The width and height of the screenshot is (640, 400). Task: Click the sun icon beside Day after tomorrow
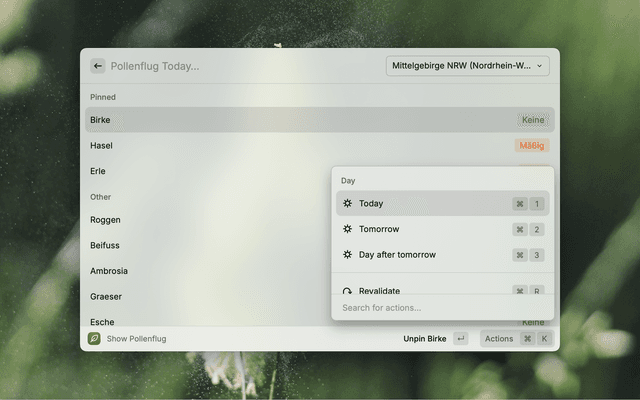pyautogui.click(x=347, y=255)
